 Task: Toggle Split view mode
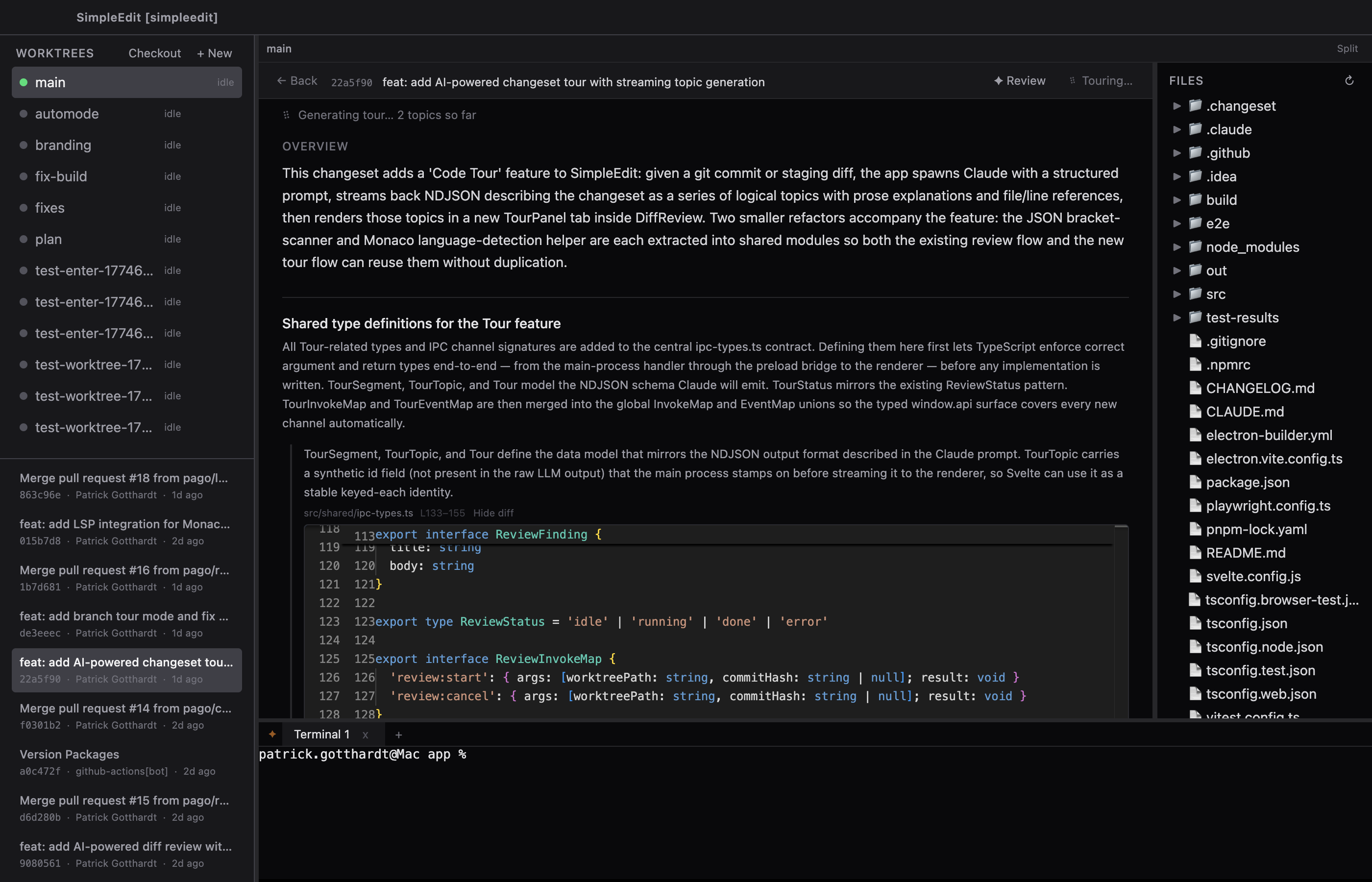pos(1347,49)
